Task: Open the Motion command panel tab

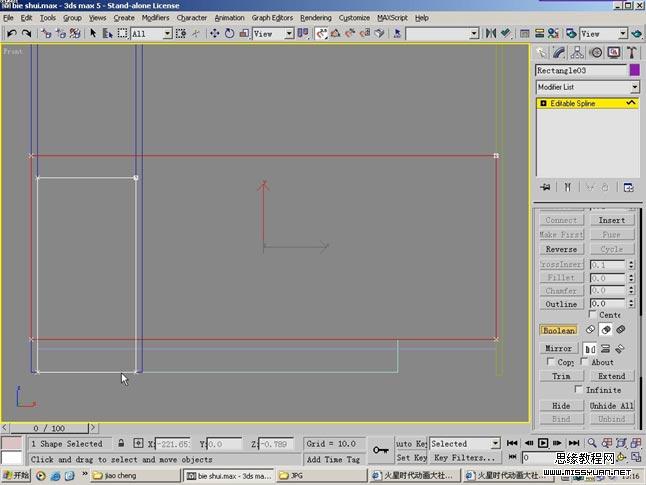Action: coord(596,52)
